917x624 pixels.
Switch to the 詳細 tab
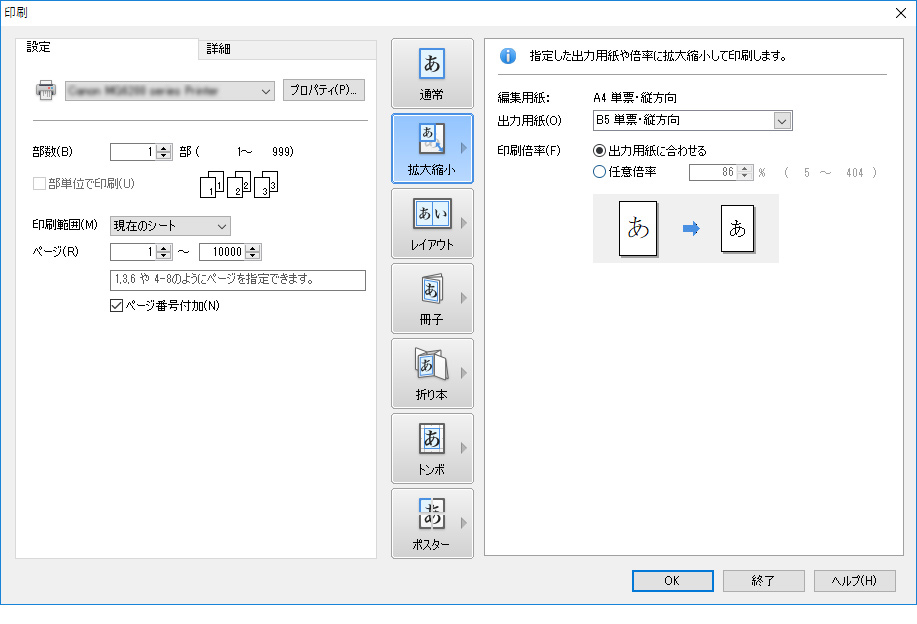[218, 49]
